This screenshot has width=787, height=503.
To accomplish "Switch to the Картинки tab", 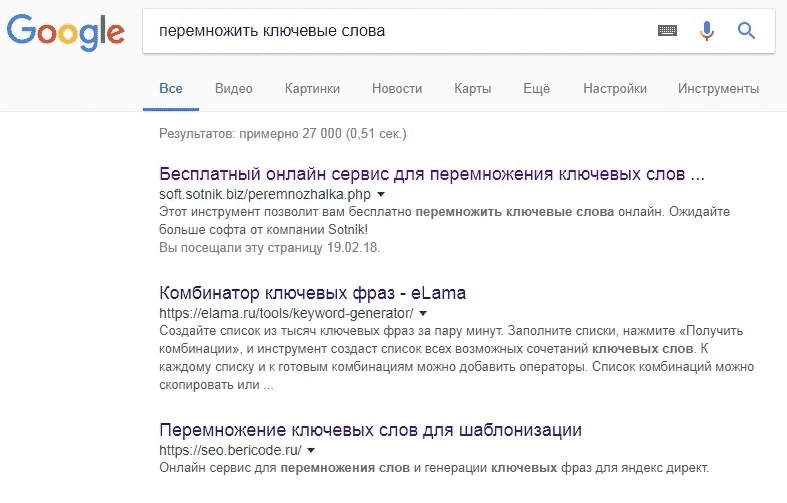I will (x=312, y=88).
